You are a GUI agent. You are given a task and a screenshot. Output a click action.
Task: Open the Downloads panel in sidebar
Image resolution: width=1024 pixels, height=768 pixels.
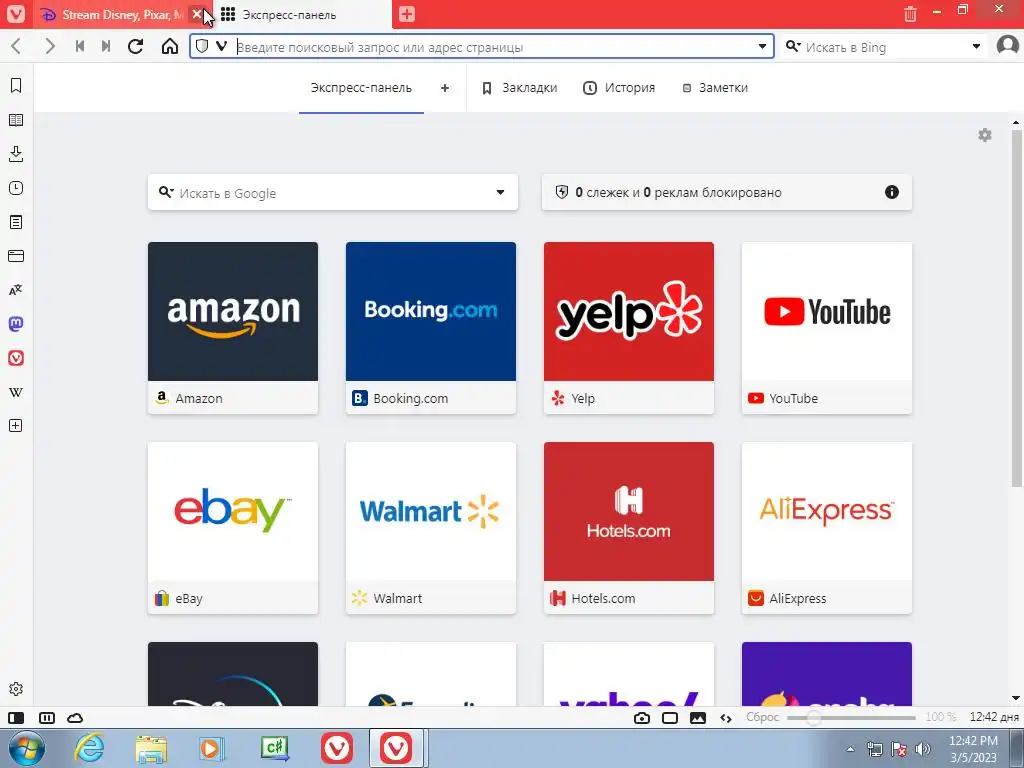[x=16, y=154]
